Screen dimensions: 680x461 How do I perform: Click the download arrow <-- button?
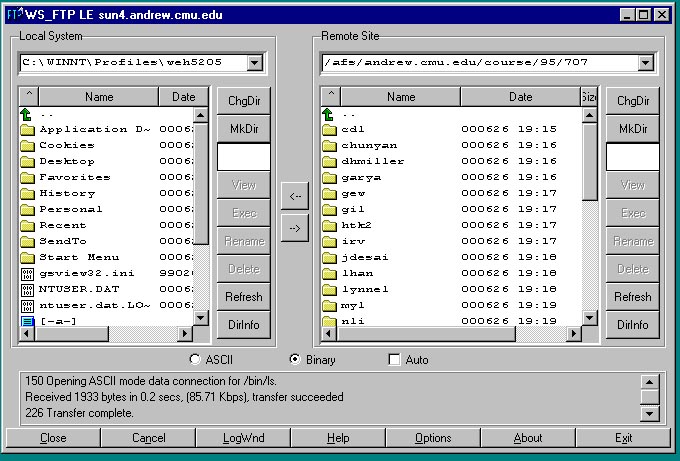[295, 196]
